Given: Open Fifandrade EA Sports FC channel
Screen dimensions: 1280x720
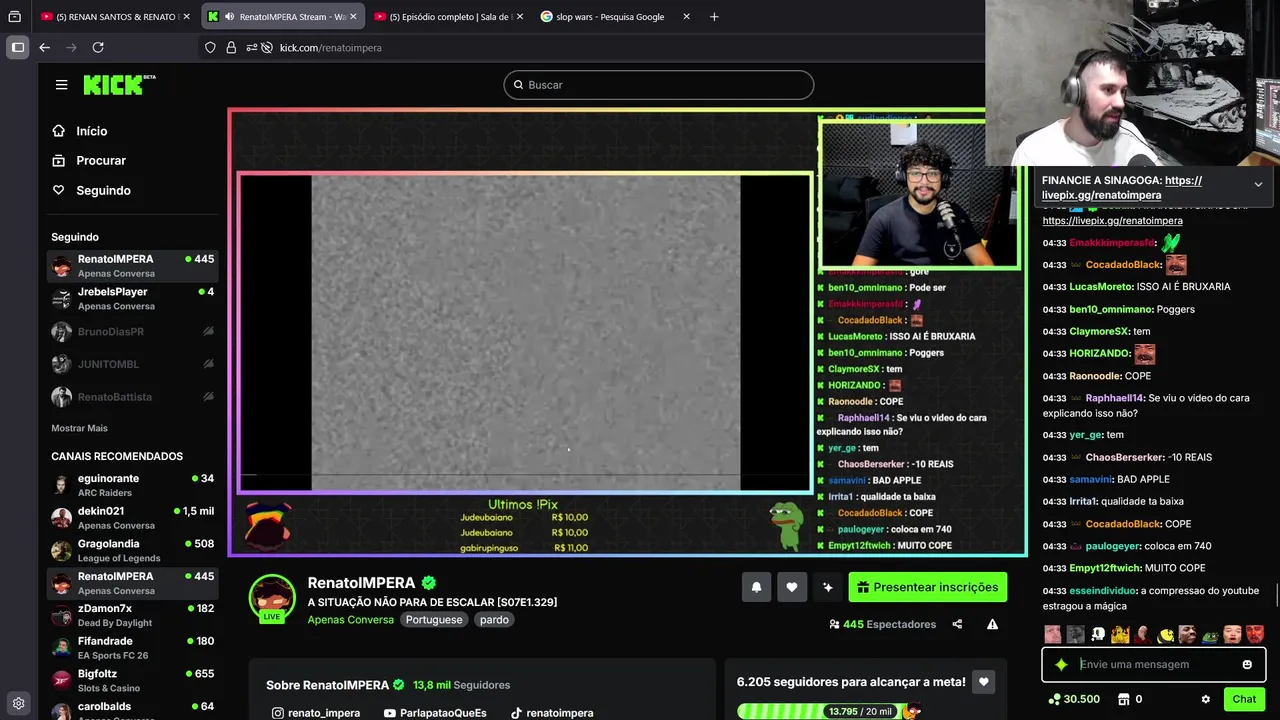Looking at the screenshot, I should point(133,648).
